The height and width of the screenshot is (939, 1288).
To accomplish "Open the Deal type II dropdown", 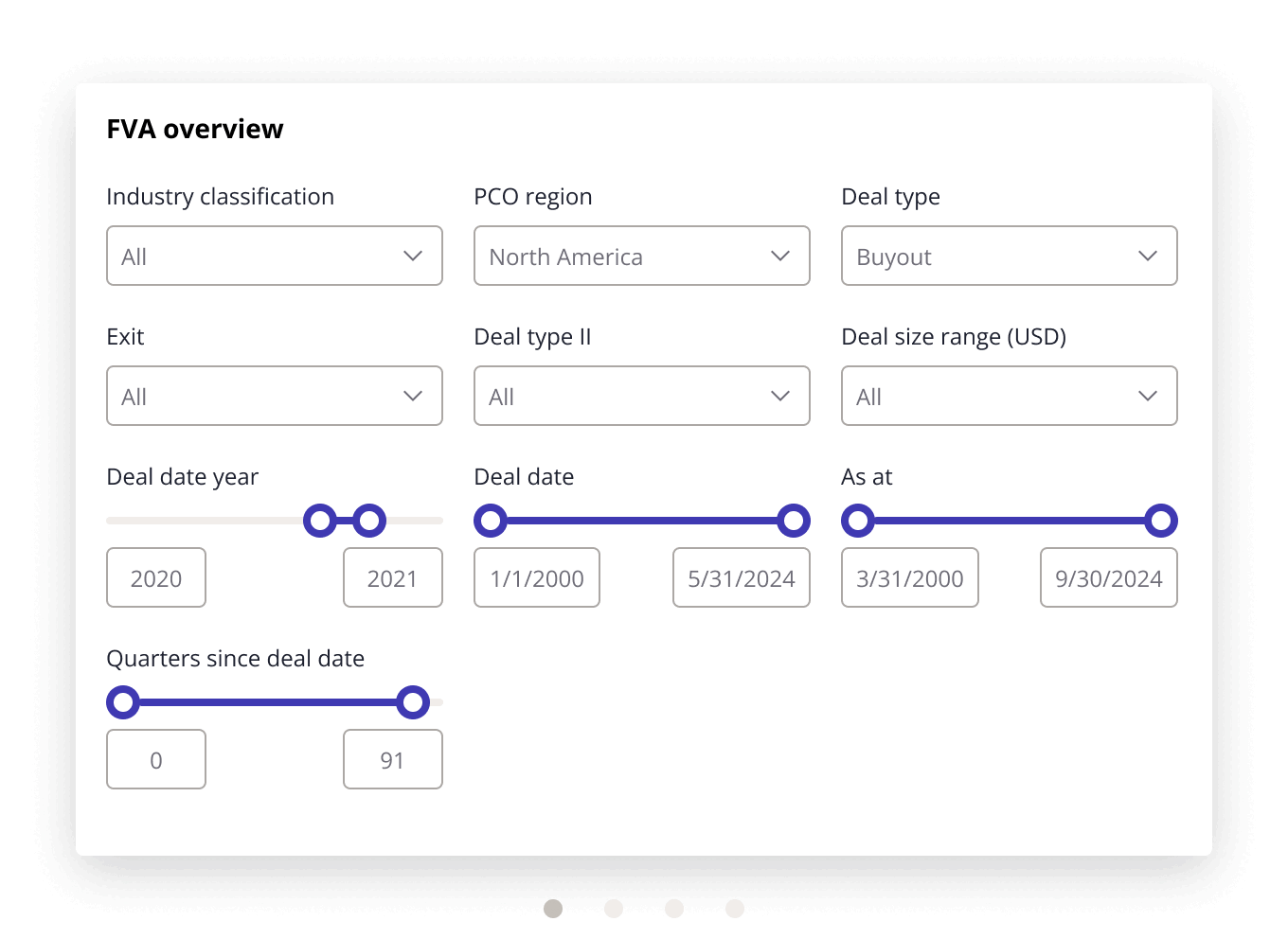I will 641,396.
